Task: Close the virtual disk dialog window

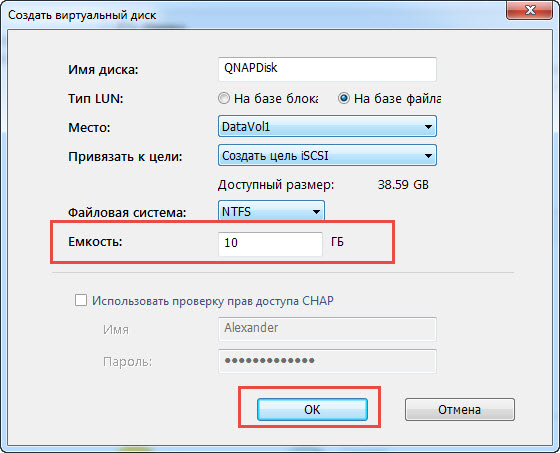Action: (530, 10)
